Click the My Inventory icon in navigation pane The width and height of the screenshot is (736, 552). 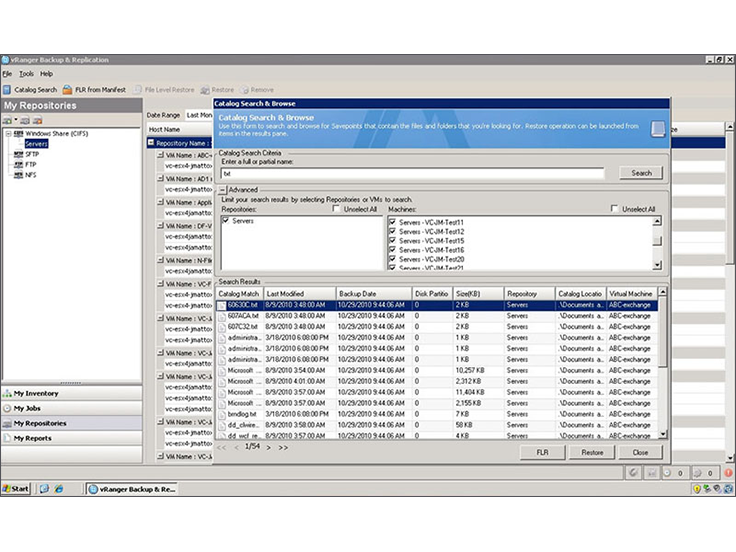(7, 393)
